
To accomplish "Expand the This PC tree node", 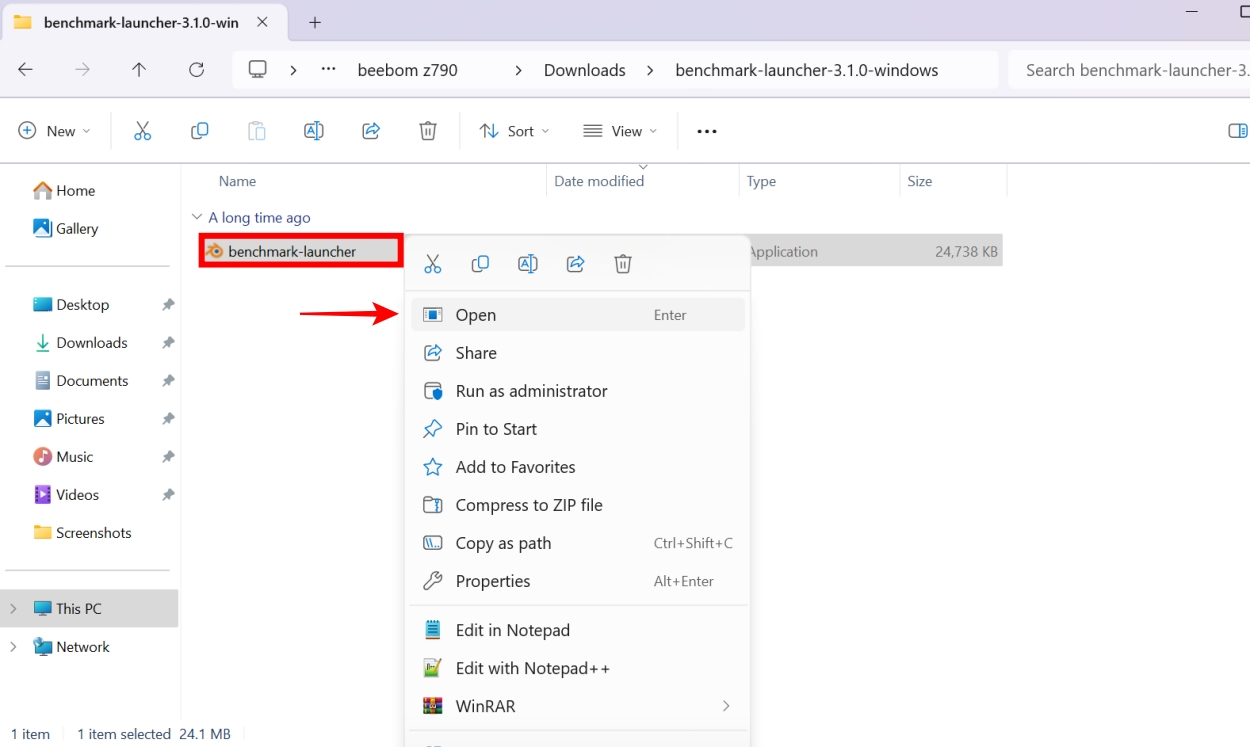I will pos(13,609).
